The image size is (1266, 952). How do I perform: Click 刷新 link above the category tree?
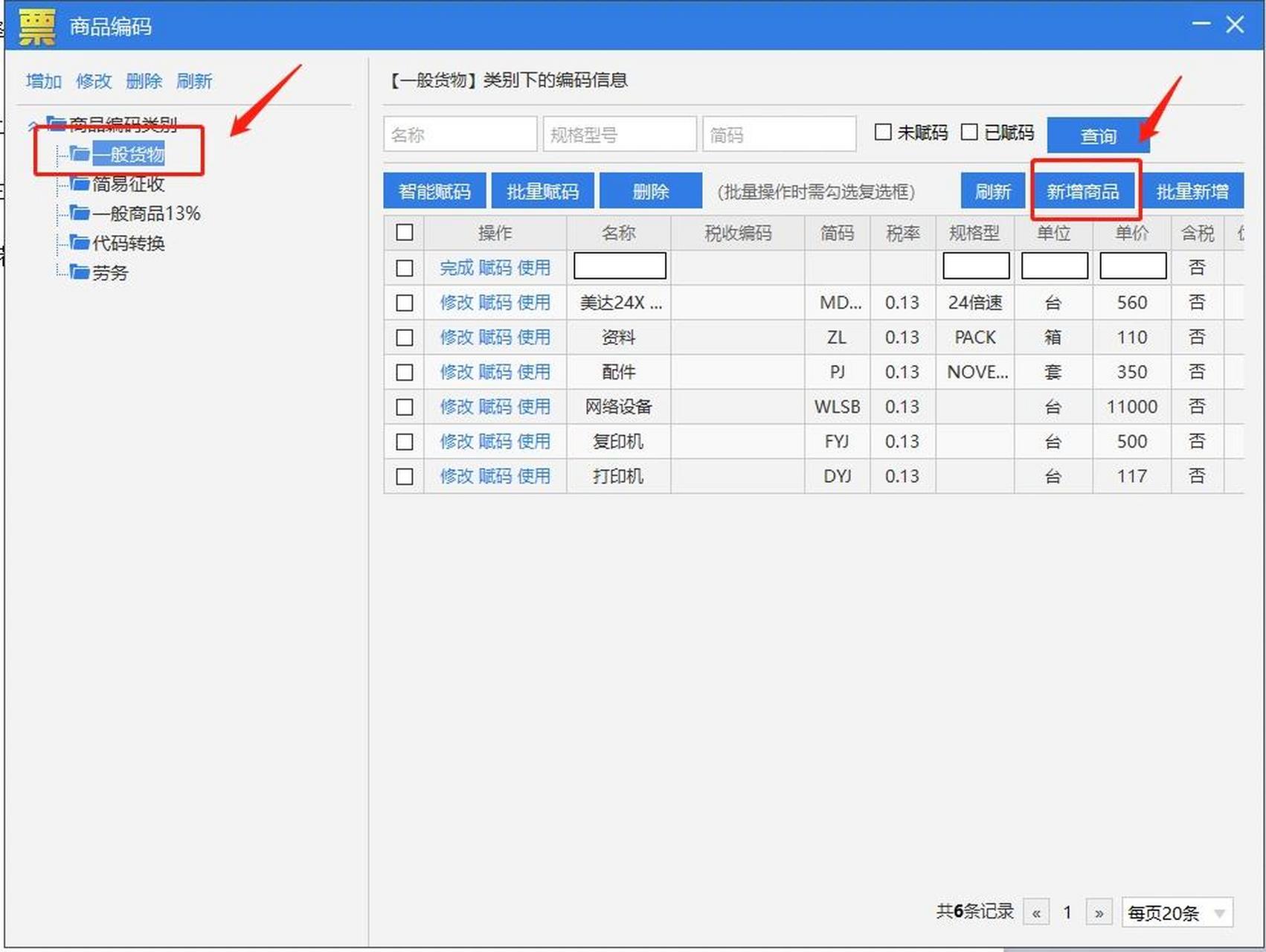click(194, 80)
